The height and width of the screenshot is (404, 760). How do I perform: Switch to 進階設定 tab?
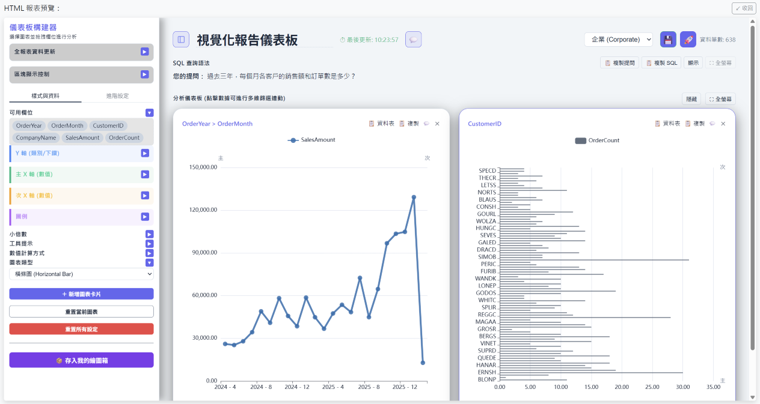click(117, 96)
